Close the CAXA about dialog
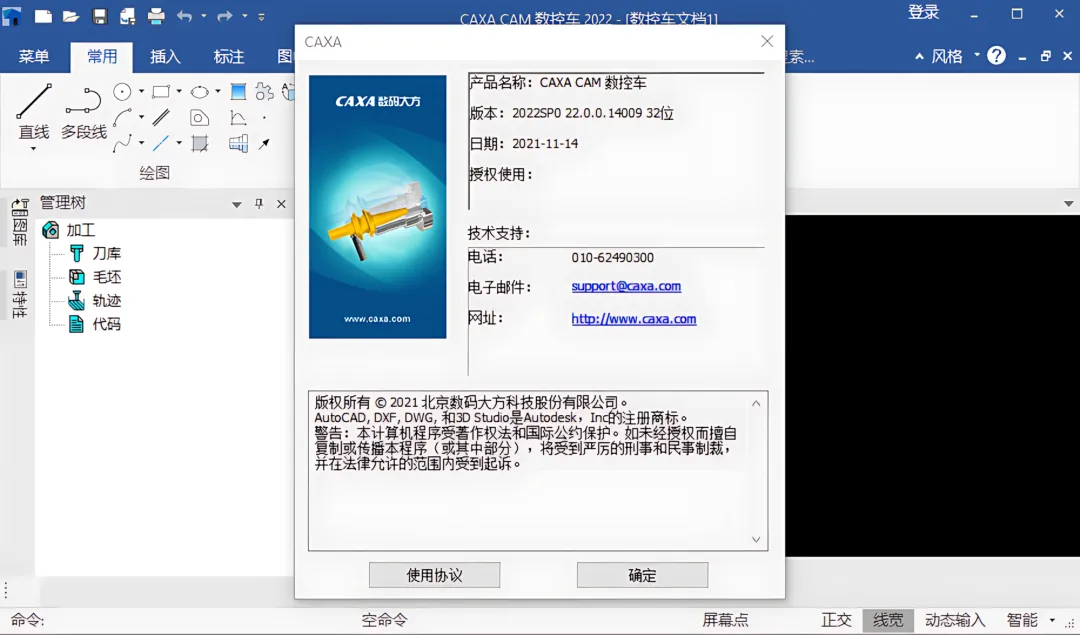 pos(767,41)
